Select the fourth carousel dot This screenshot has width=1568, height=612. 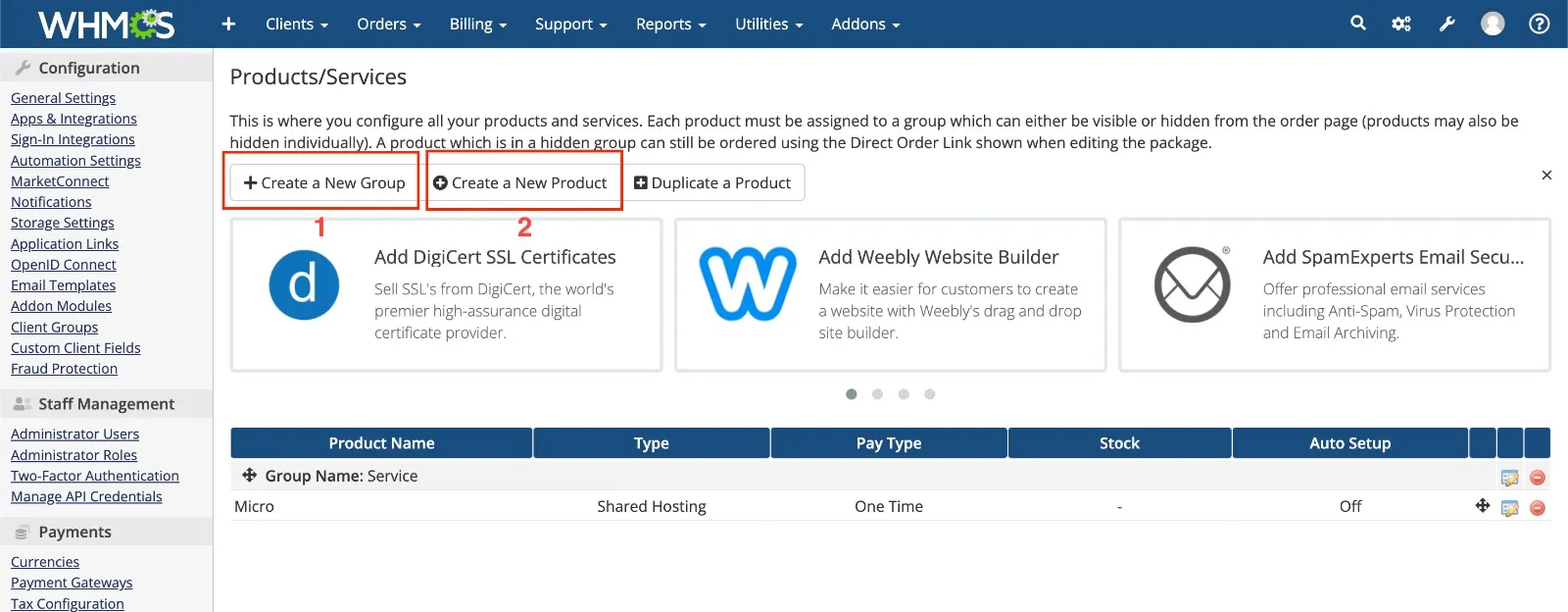click(x=930, y=394)
